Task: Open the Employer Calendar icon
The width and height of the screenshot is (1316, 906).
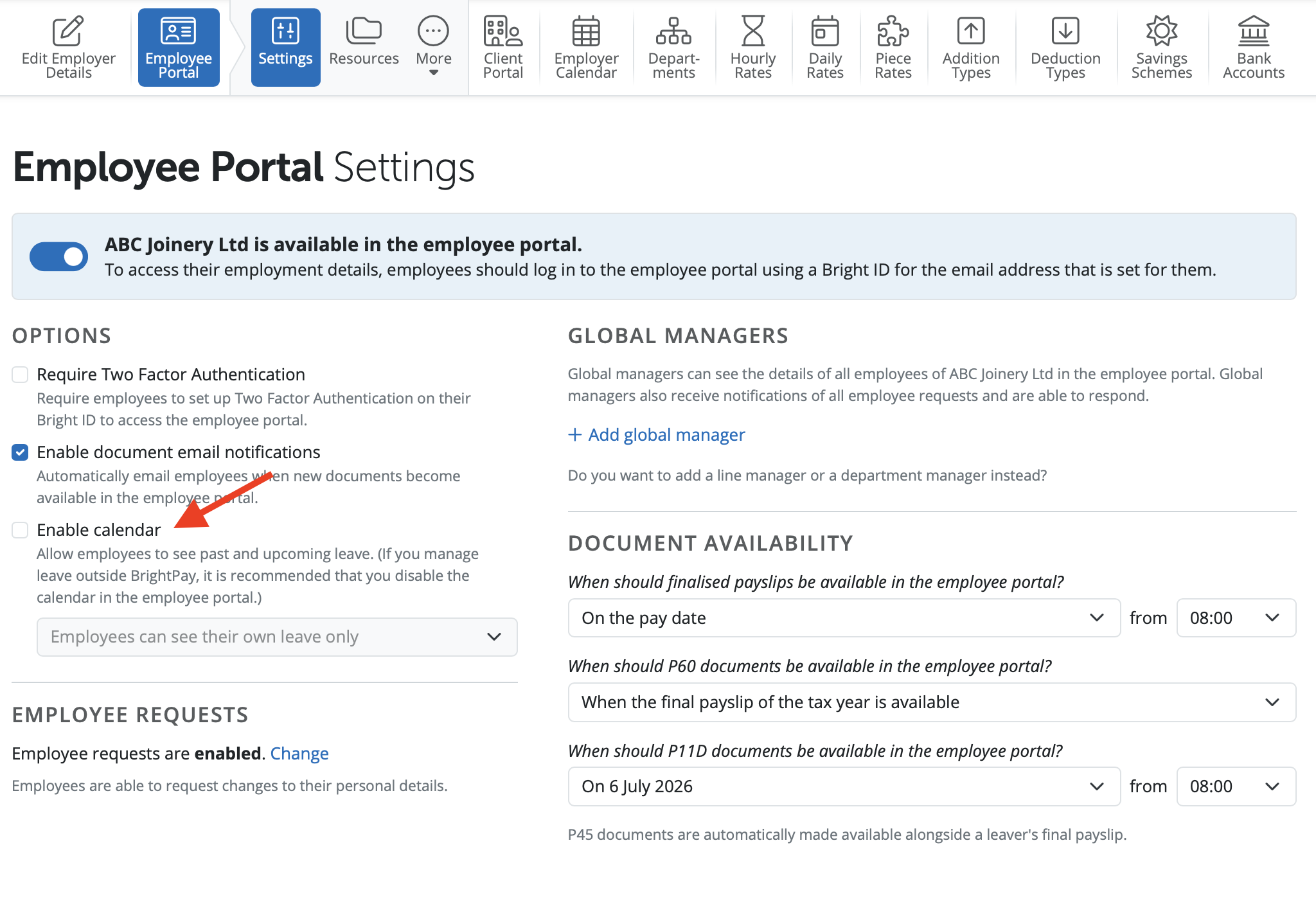Action: click(585, 31)
